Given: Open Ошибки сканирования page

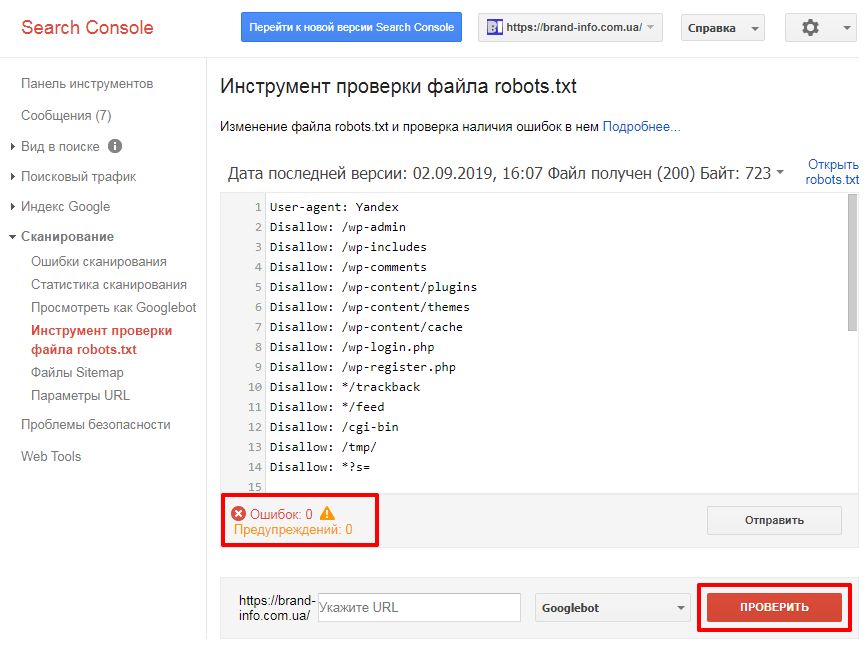Looking at the screenshot, I should tap(99, 261).
